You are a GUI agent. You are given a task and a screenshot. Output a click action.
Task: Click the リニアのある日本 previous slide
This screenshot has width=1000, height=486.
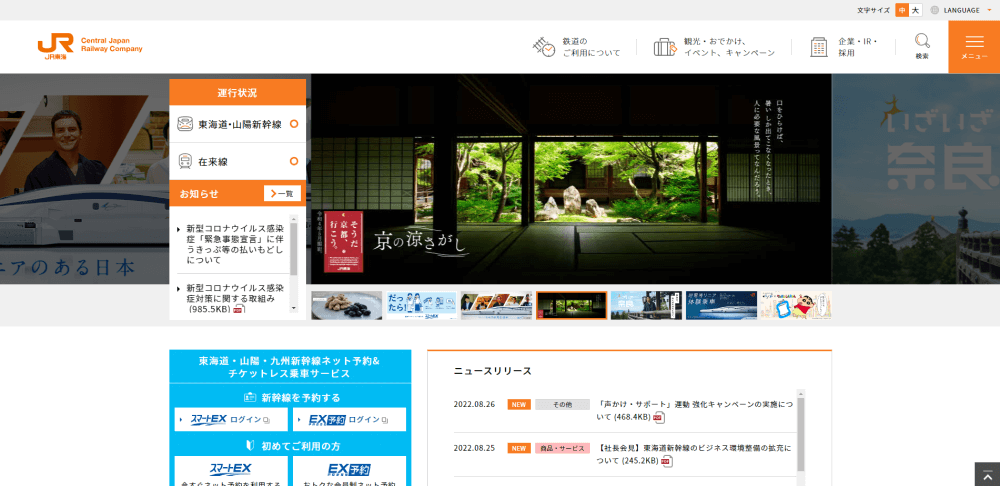84,179
